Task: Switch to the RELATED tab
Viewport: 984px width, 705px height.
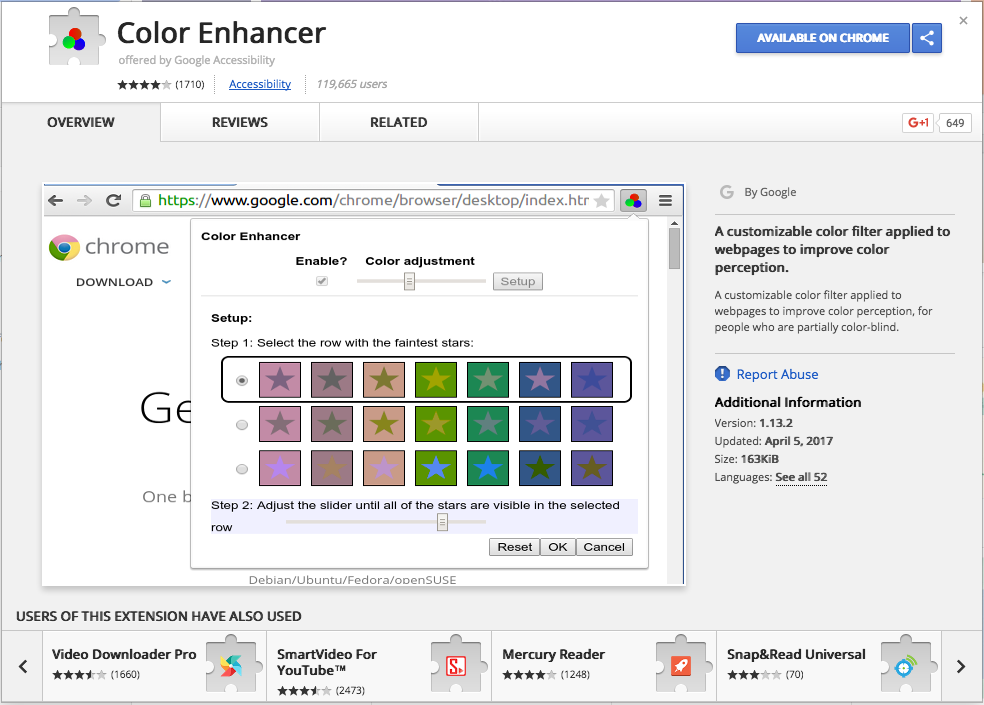Action: point(398,122)
